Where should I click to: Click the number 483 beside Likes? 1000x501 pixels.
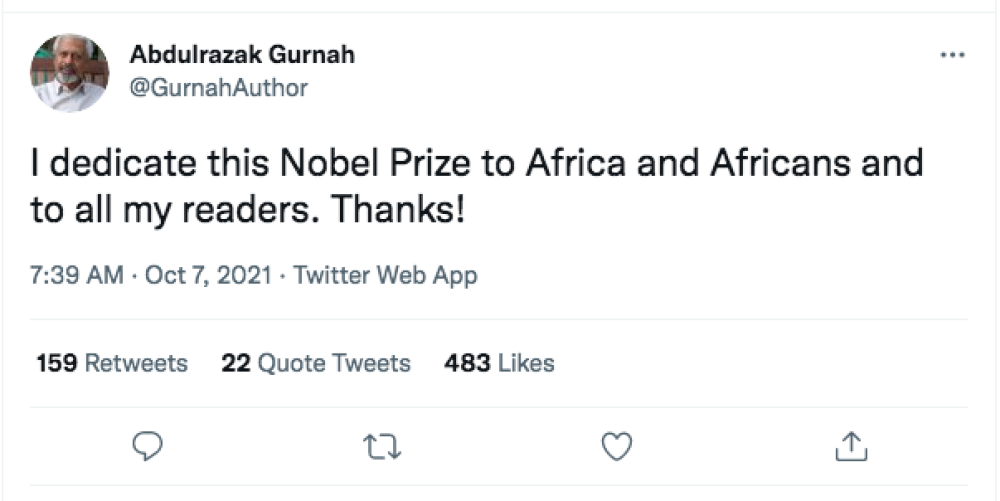(466, 363)
